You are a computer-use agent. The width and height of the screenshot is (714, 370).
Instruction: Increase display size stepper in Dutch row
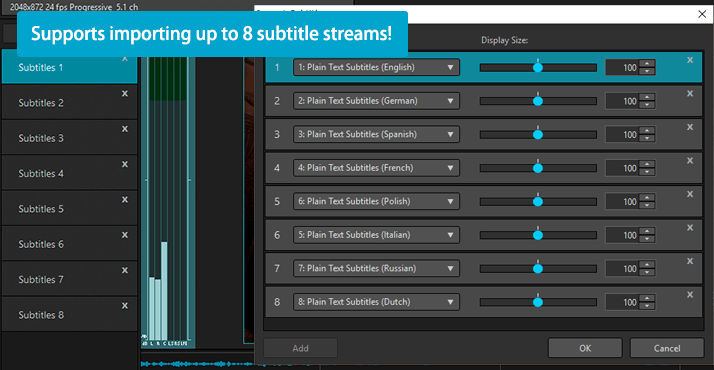(647, 298)
